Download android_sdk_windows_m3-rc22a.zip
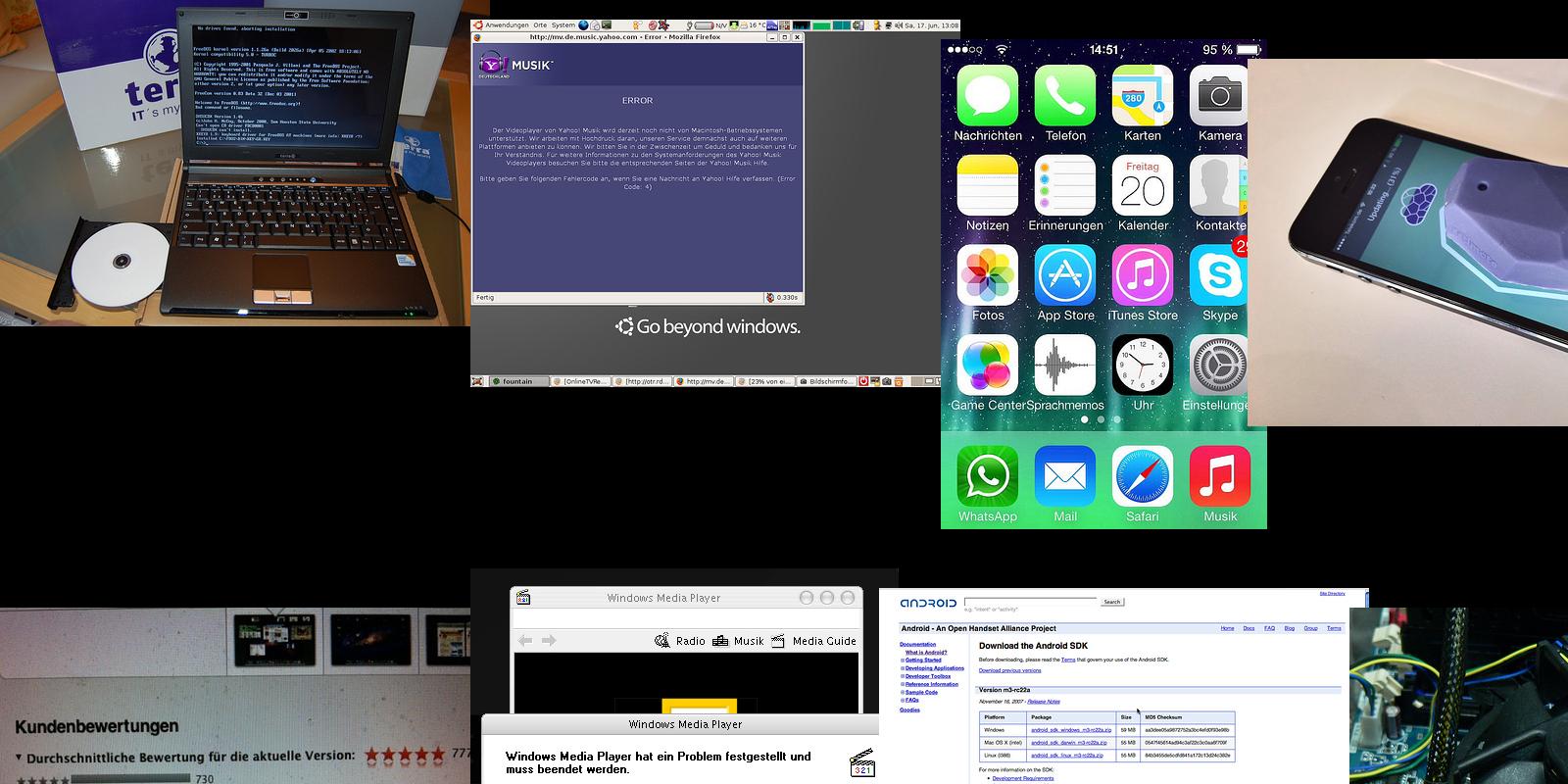This screenshot has width=1568, height=784. (x=1070, y=730)
